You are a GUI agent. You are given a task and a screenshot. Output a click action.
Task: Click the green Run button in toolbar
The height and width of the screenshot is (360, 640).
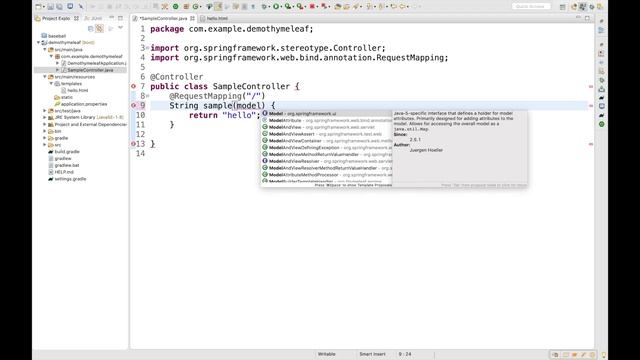click(276, 7)
